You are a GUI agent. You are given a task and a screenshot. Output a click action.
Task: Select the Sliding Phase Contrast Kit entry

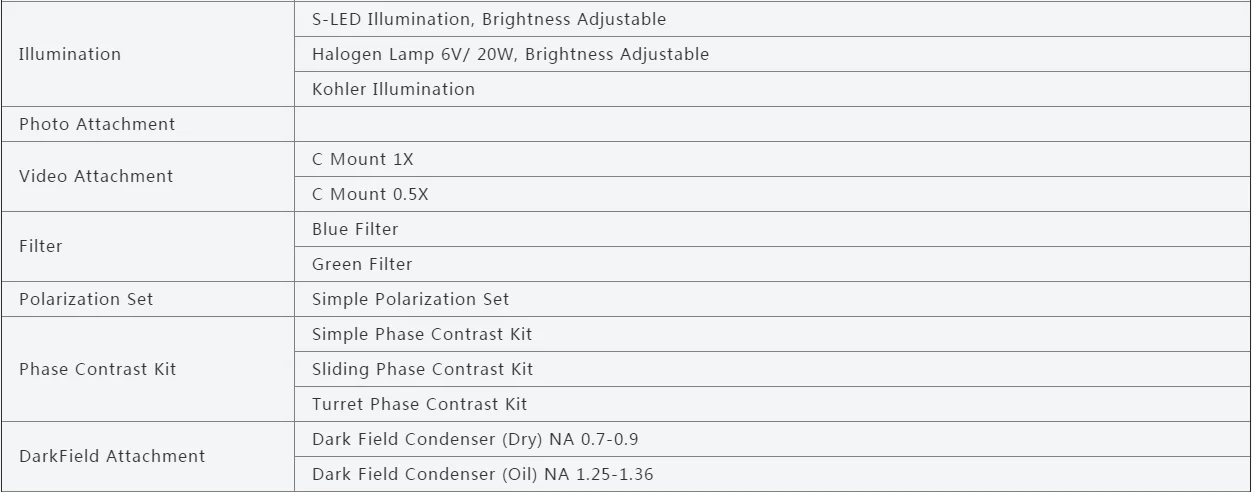pyautogui.click(x=422, y=369)
